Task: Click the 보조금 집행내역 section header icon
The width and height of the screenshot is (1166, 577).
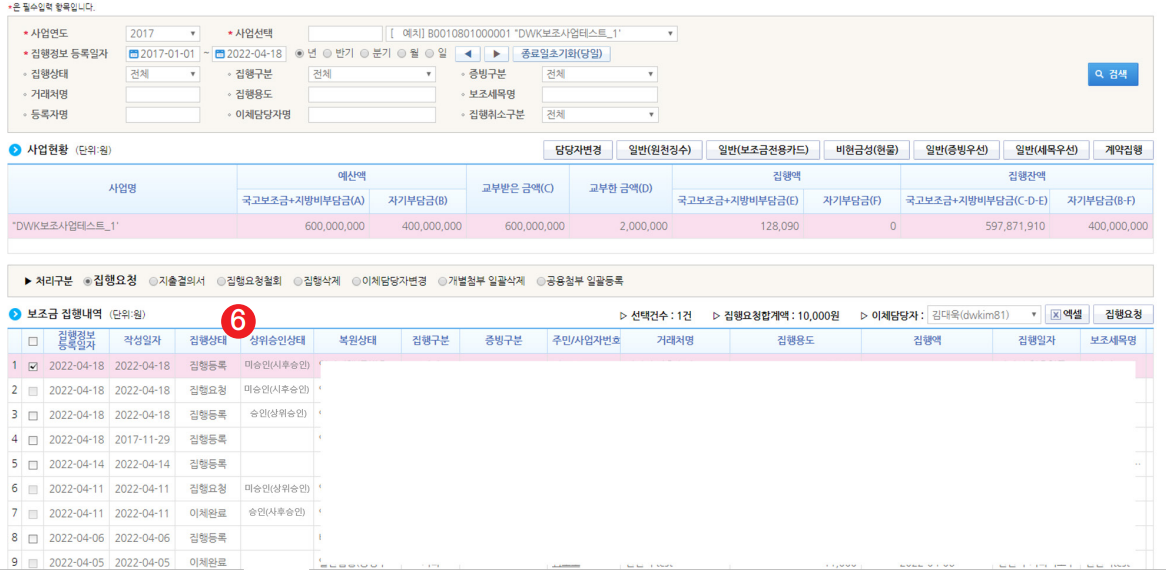Action: [15, 315]
